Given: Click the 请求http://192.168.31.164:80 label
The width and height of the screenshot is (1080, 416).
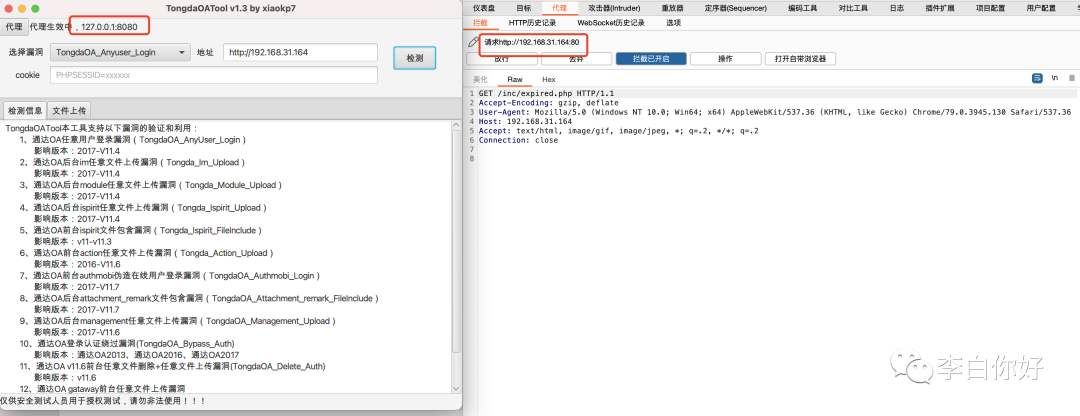Looking at the screenshot, I should 530,42.
